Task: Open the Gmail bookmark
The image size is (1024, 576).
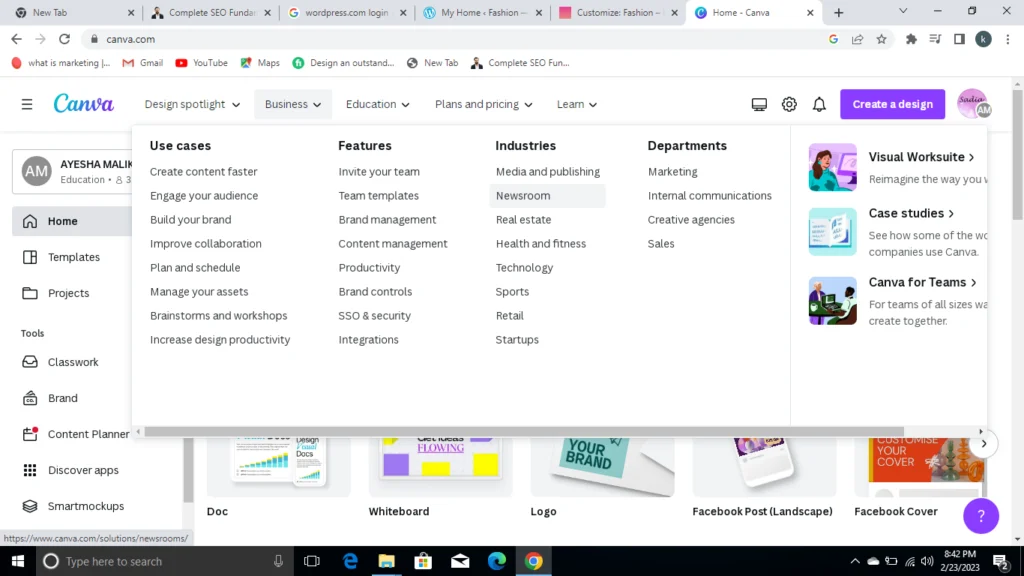Action: click(142, 63)
